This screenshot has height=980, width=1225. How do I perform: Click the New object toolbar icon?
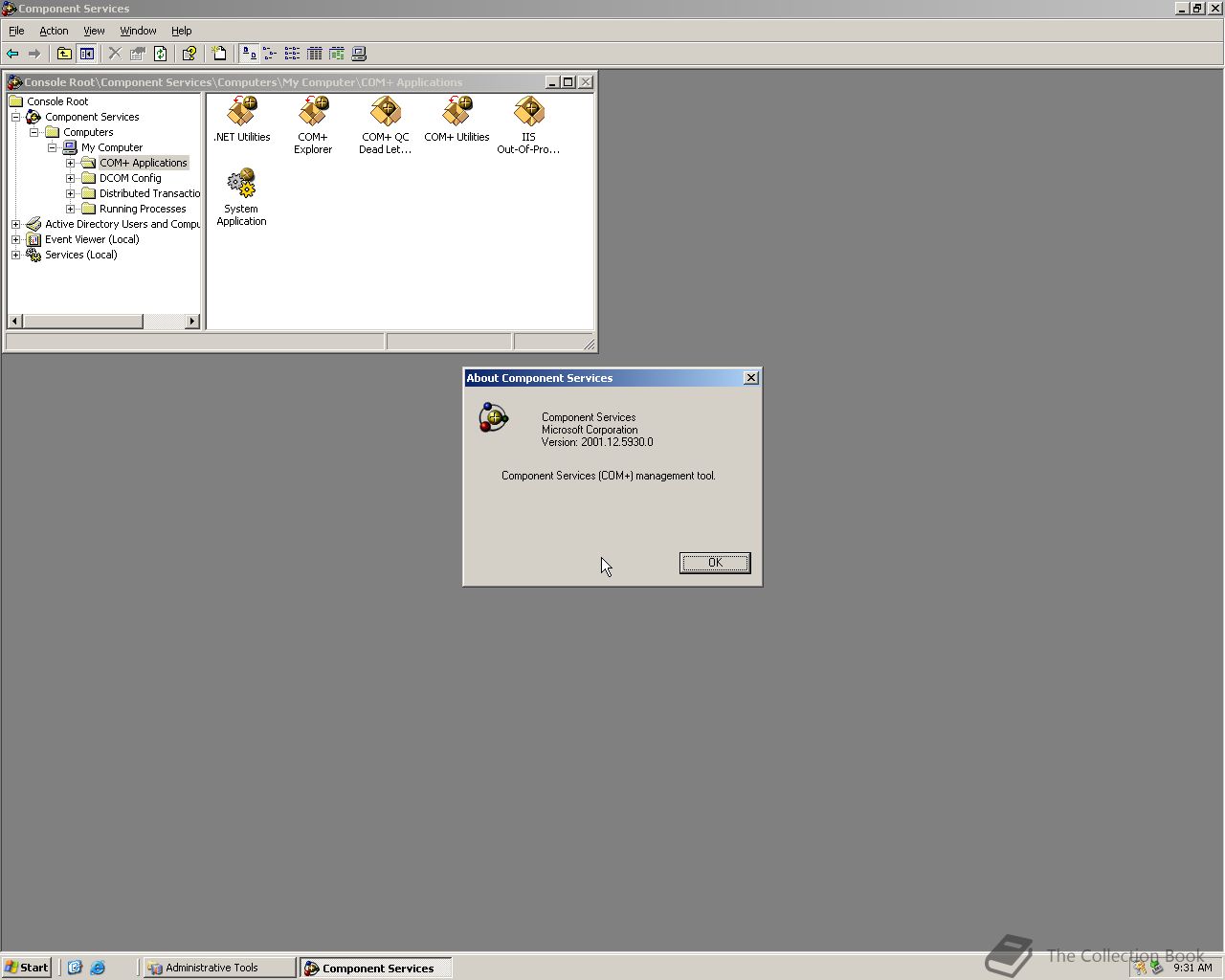click(x=219, y=54)
